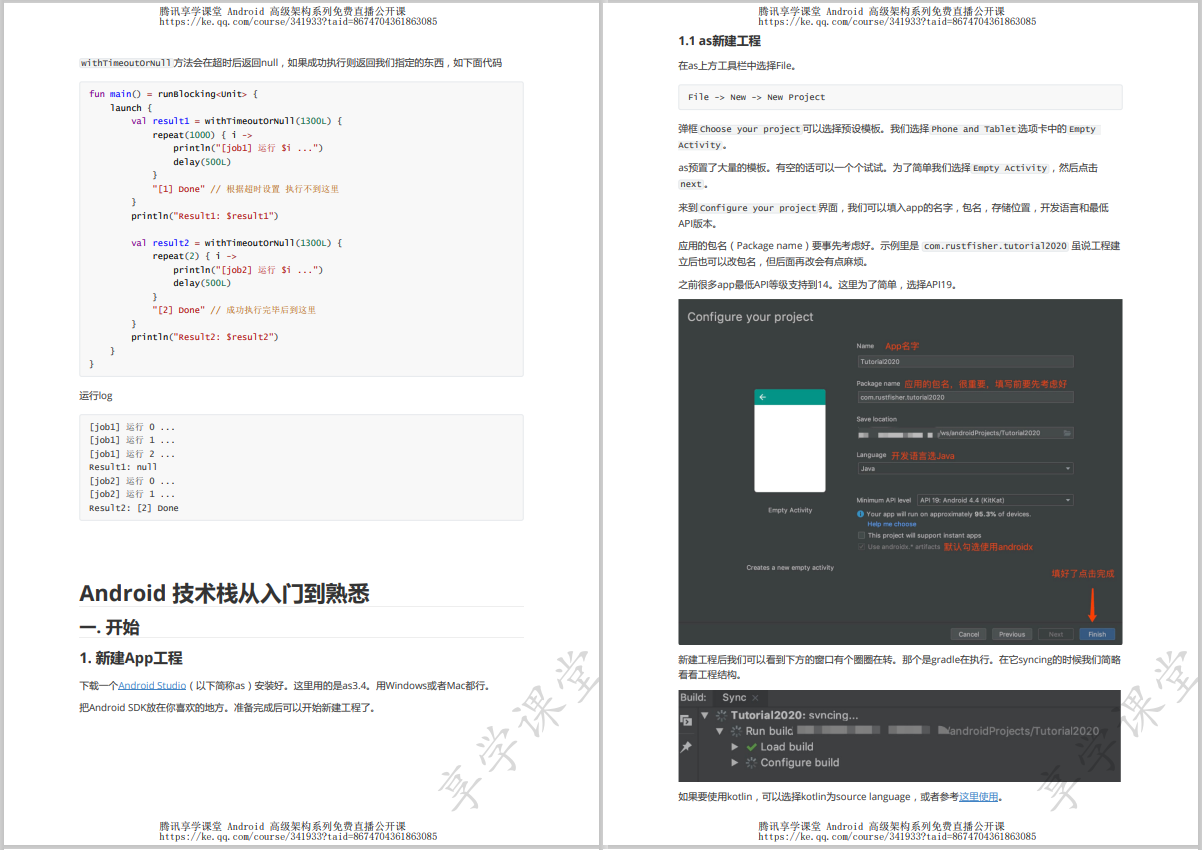Click 'Creates a new empty activity' text
This screenshot has width=1202, height=850.
pos(790,568)
